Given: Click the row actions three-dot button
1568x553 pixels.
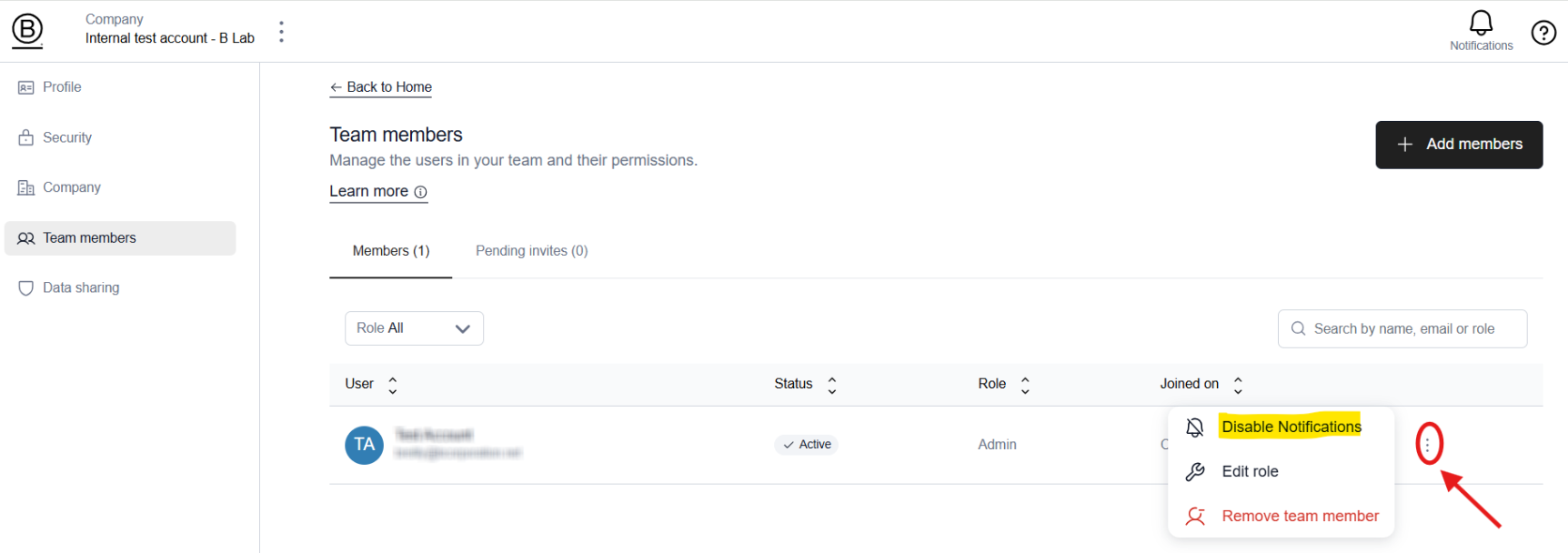Looking at the screenshot, I should pyautogui.click(x=1427, y=445).
